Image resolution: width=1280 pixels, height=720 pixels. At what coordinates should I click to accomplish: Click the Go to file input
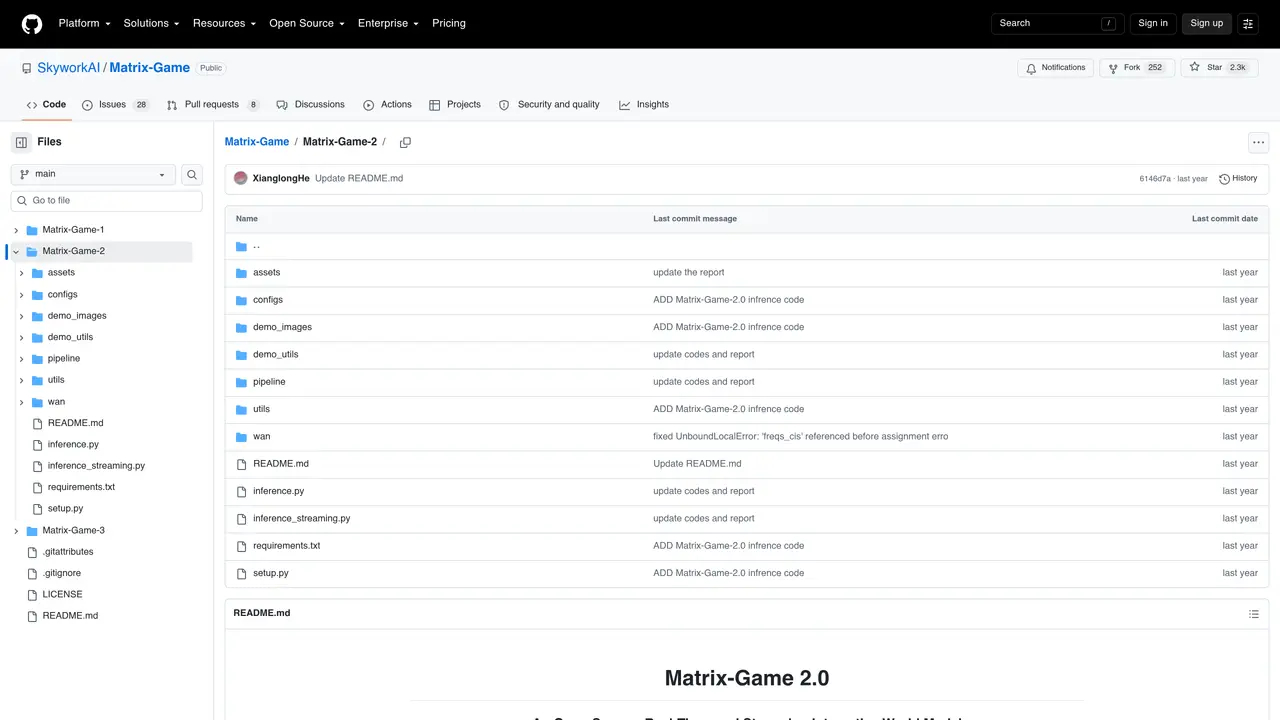pyautogui.click(x=107, y=201)
